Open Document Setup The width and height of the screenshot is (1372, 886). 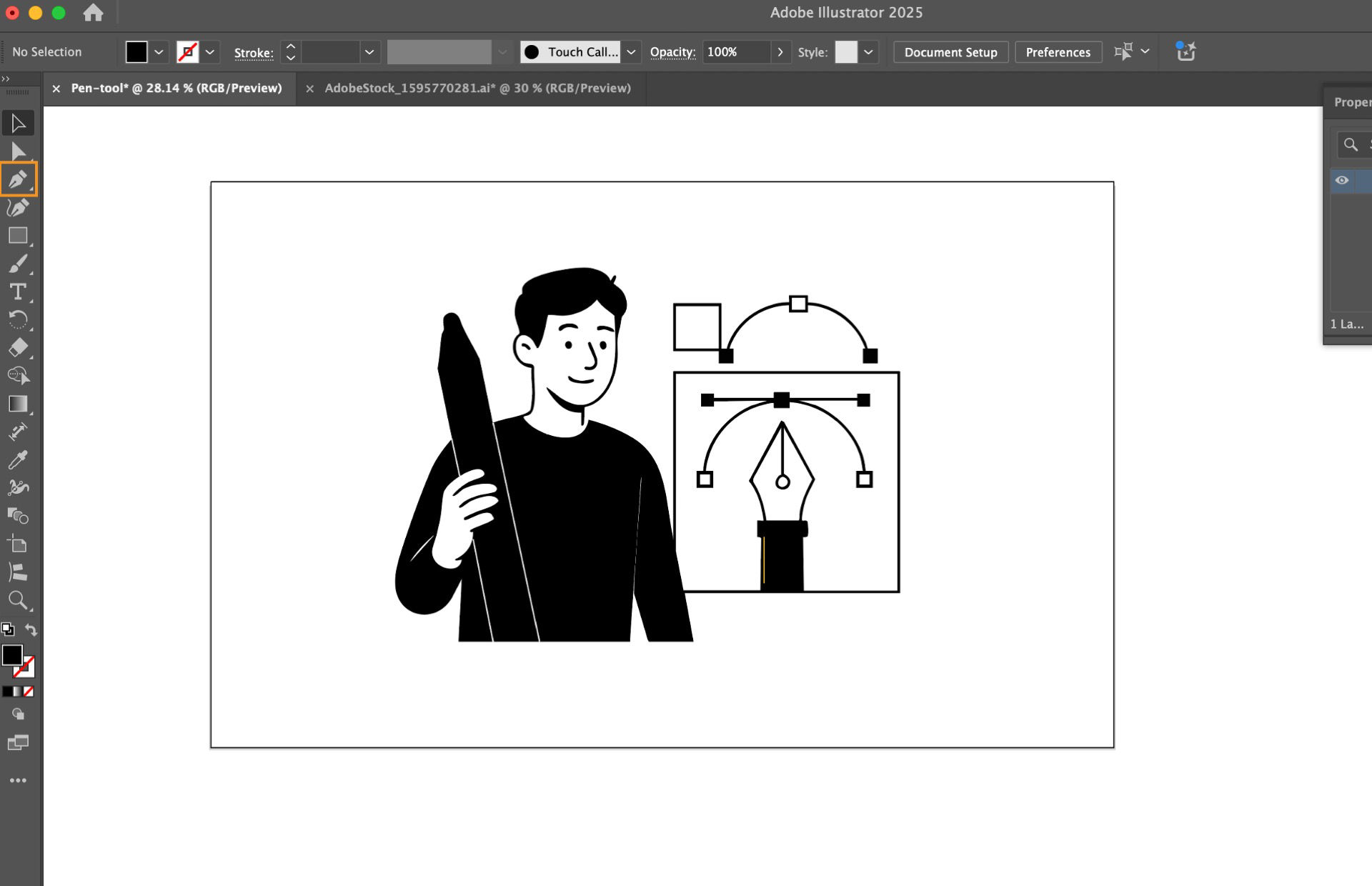coord(950,51)
